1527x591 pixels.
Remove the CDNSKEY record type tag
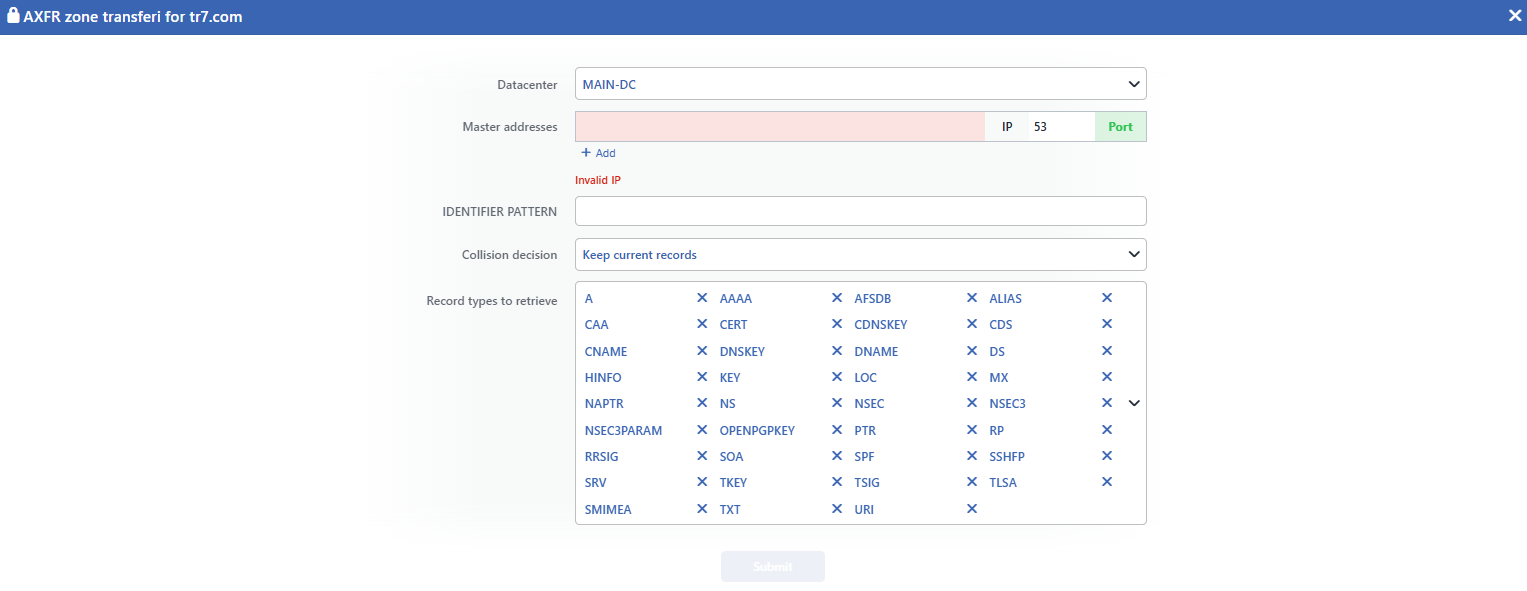(972, 324)
